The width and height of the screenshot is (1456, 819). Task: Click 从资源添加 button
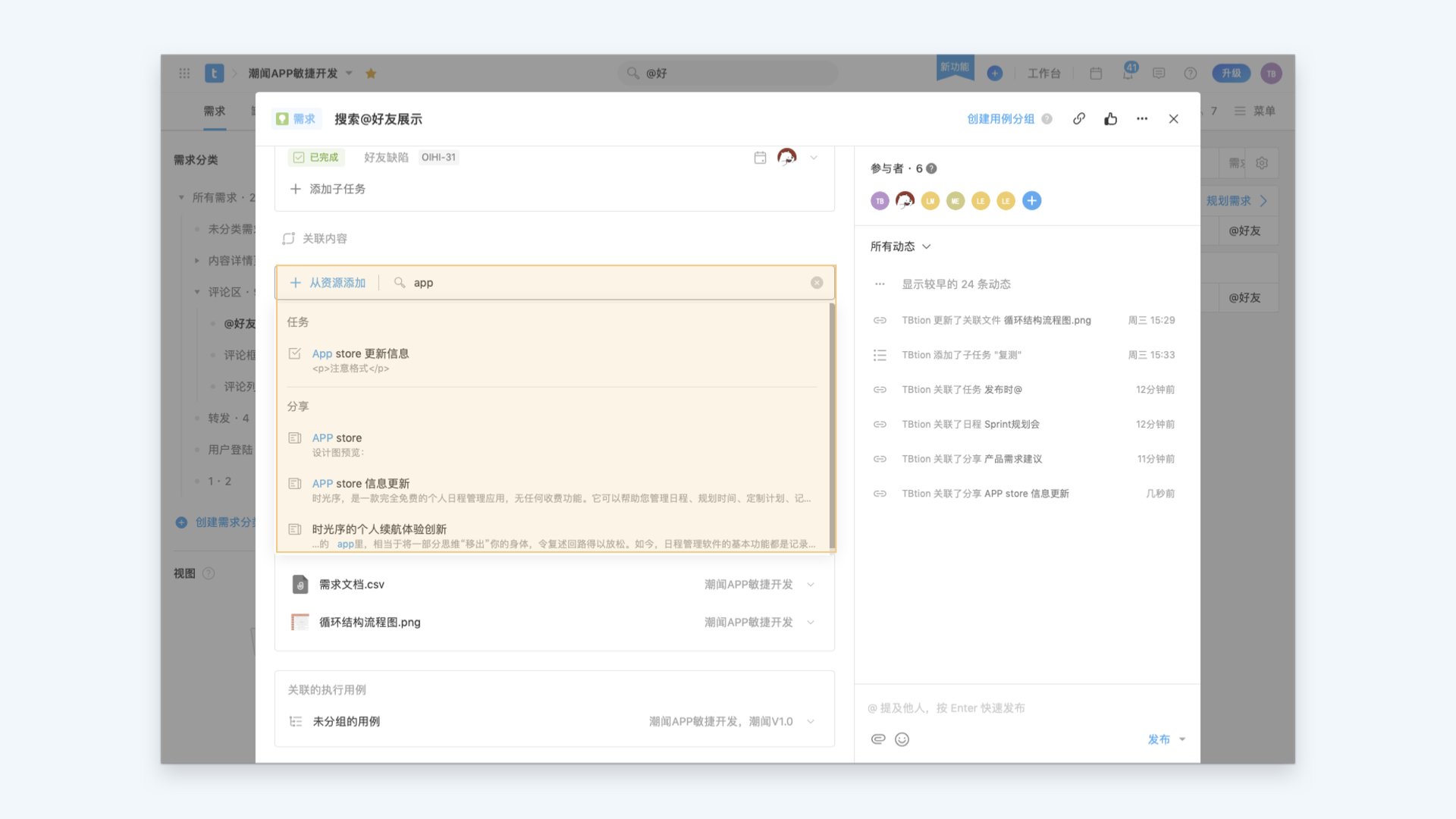coord(328,283)
